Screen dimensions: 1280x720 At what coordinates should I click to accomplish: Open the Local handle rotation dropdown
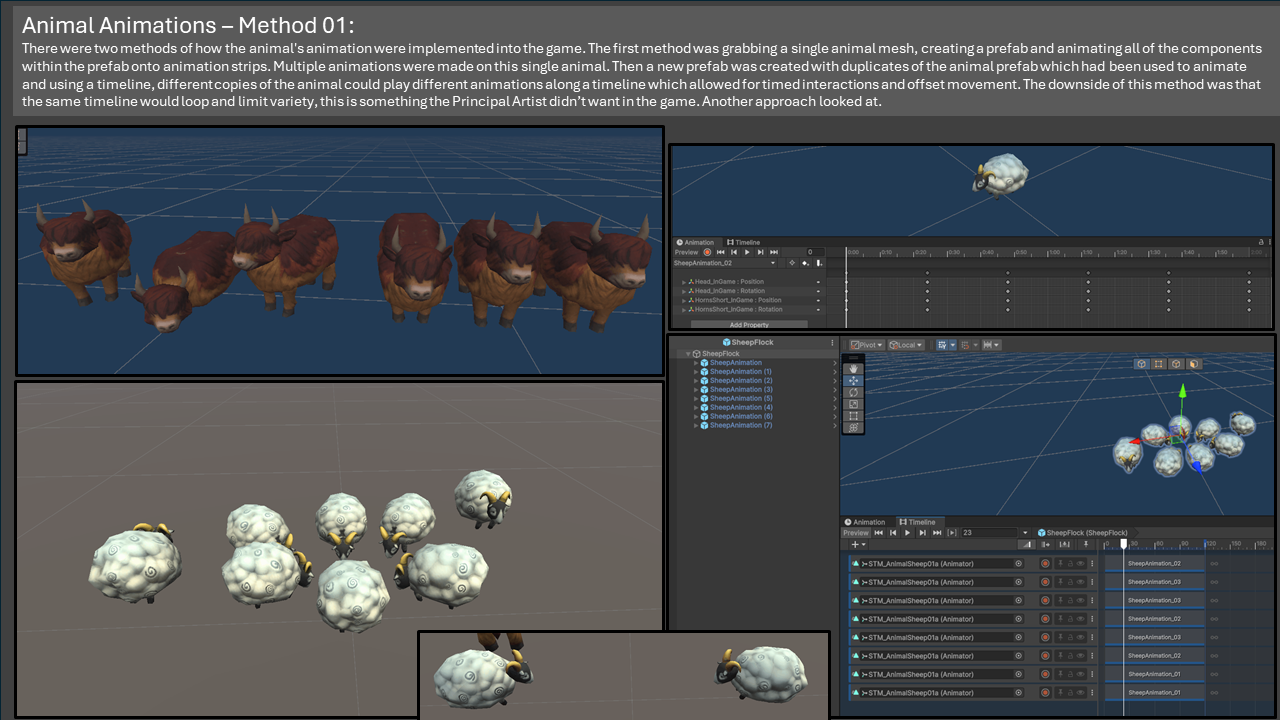906,345
